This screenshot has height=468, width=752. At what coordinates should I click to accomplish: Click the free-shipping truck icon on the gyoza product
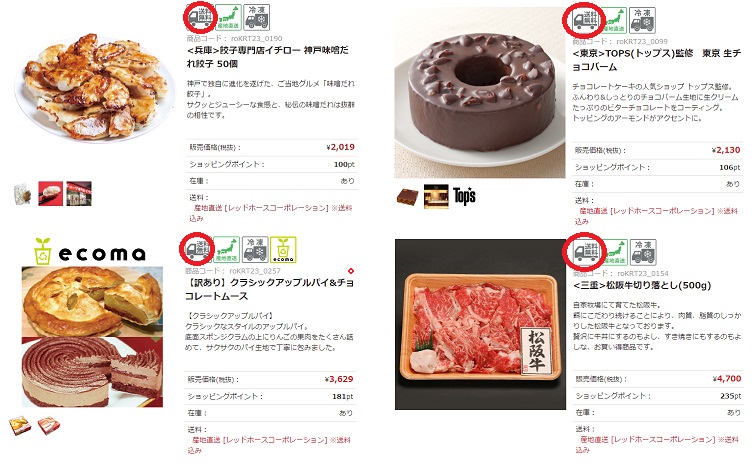[200, 17]
